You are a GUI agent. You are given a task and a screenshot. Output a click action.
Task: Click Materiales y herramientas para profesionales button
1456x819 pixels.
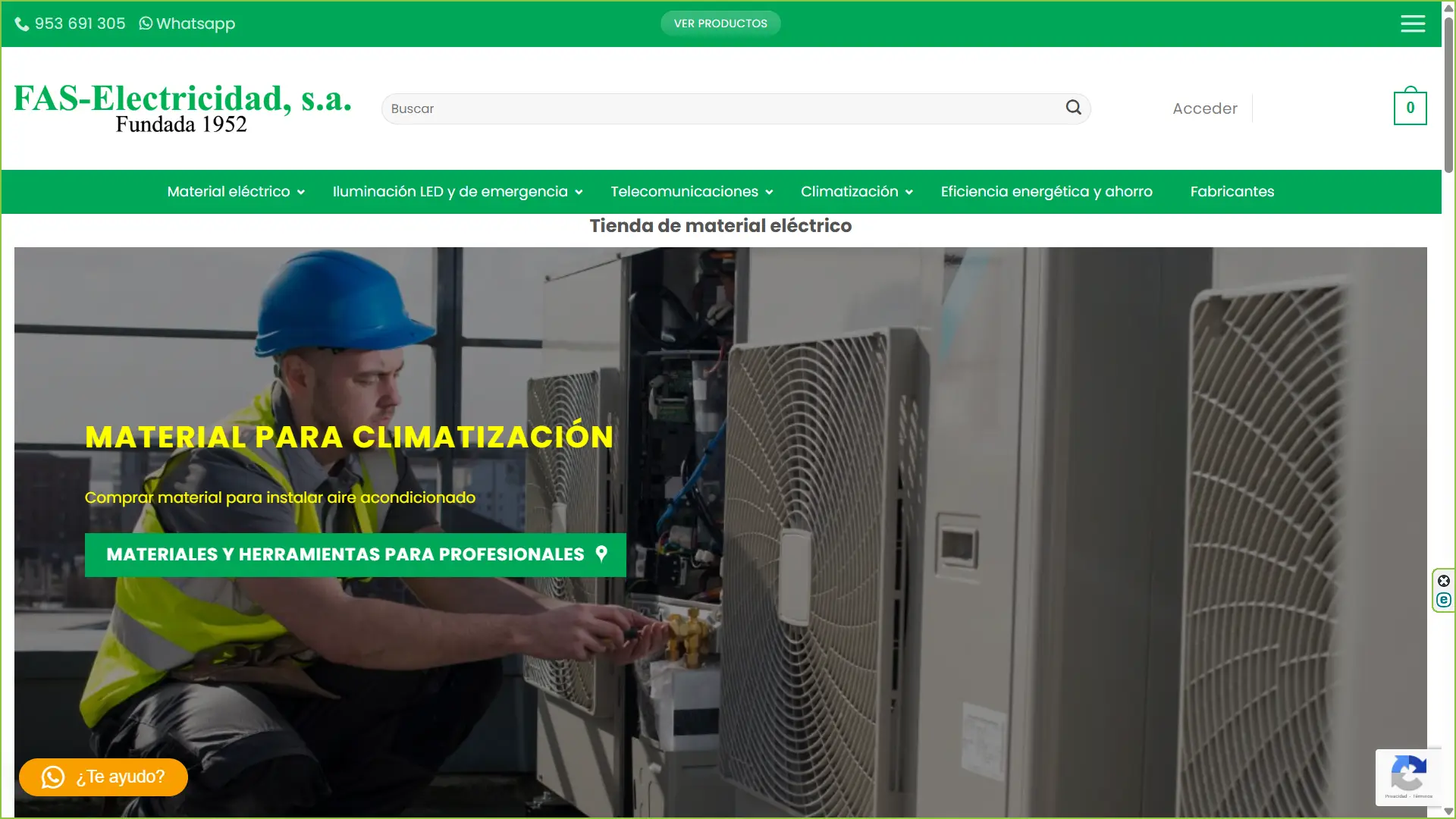[x=355, y=554]
